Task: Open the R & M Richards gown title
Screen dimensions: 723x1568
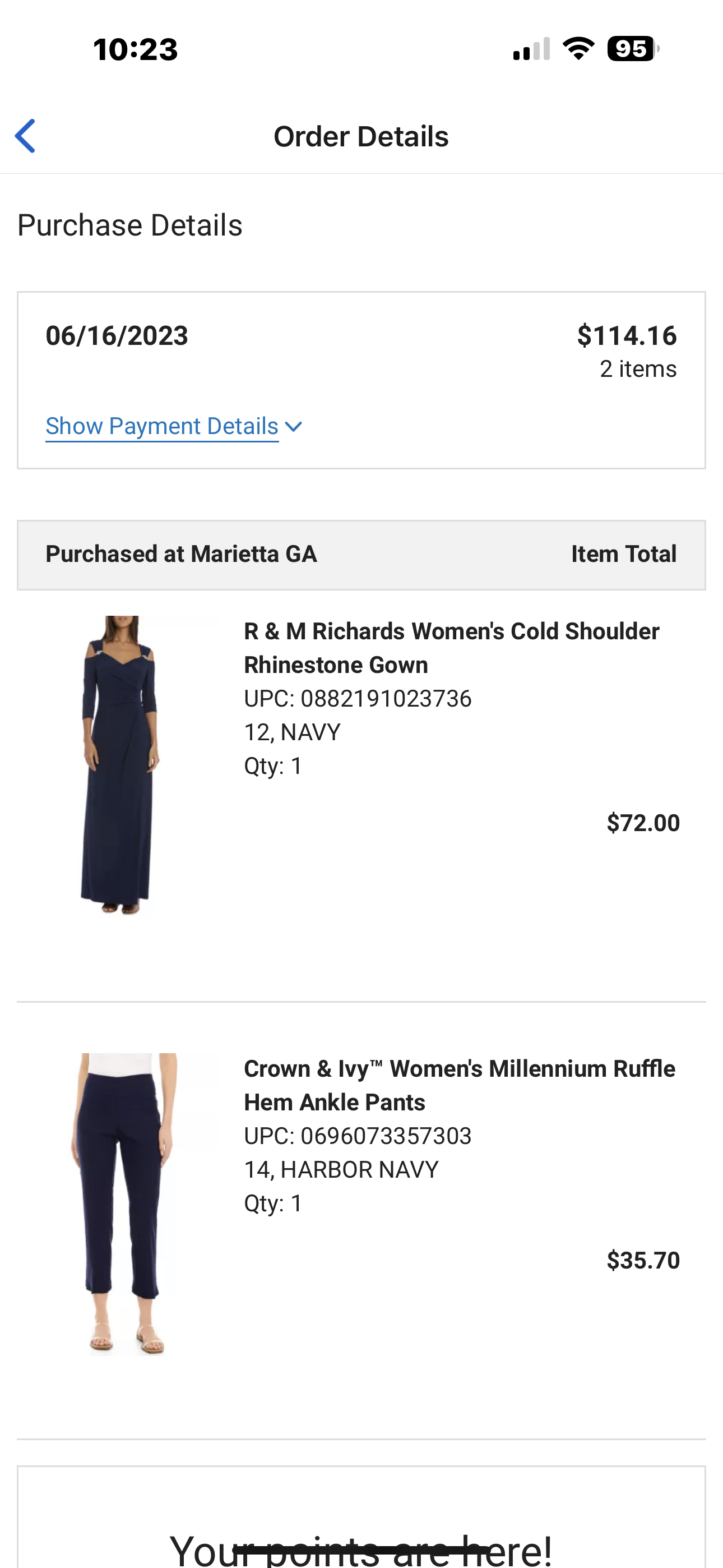Action: pos(451,648)
